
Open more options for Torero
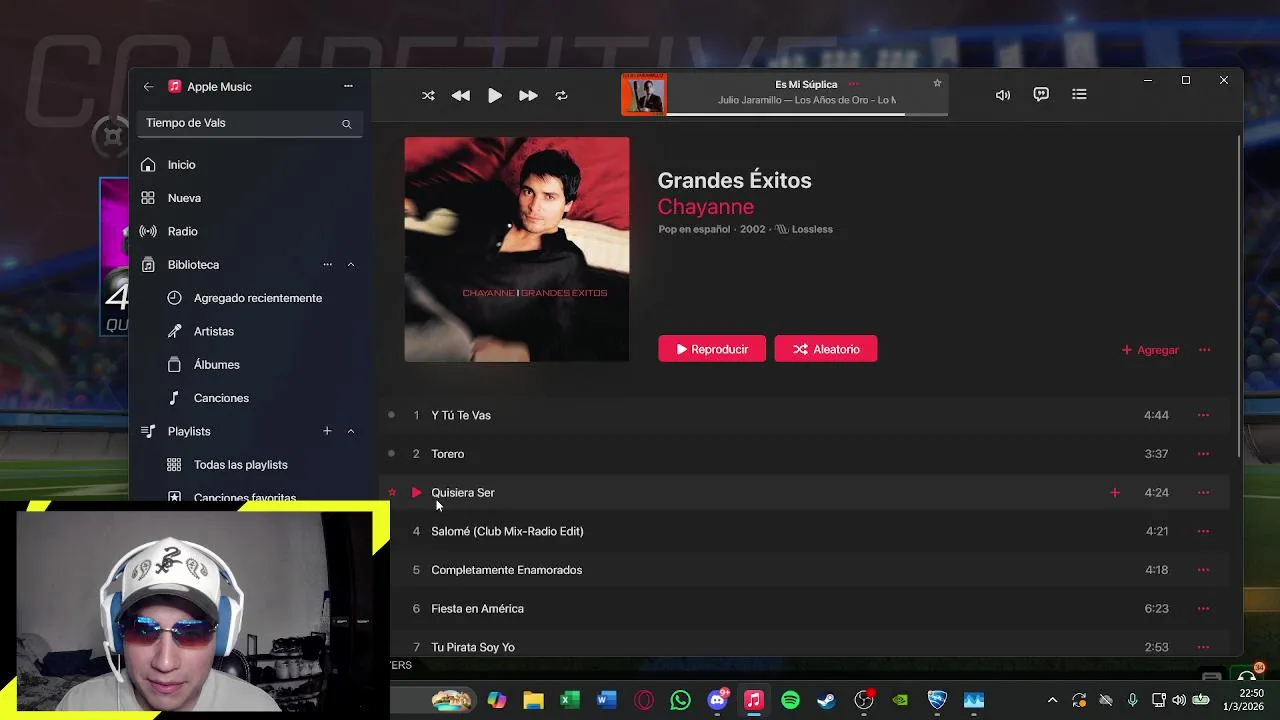(x=1203, y=454)
